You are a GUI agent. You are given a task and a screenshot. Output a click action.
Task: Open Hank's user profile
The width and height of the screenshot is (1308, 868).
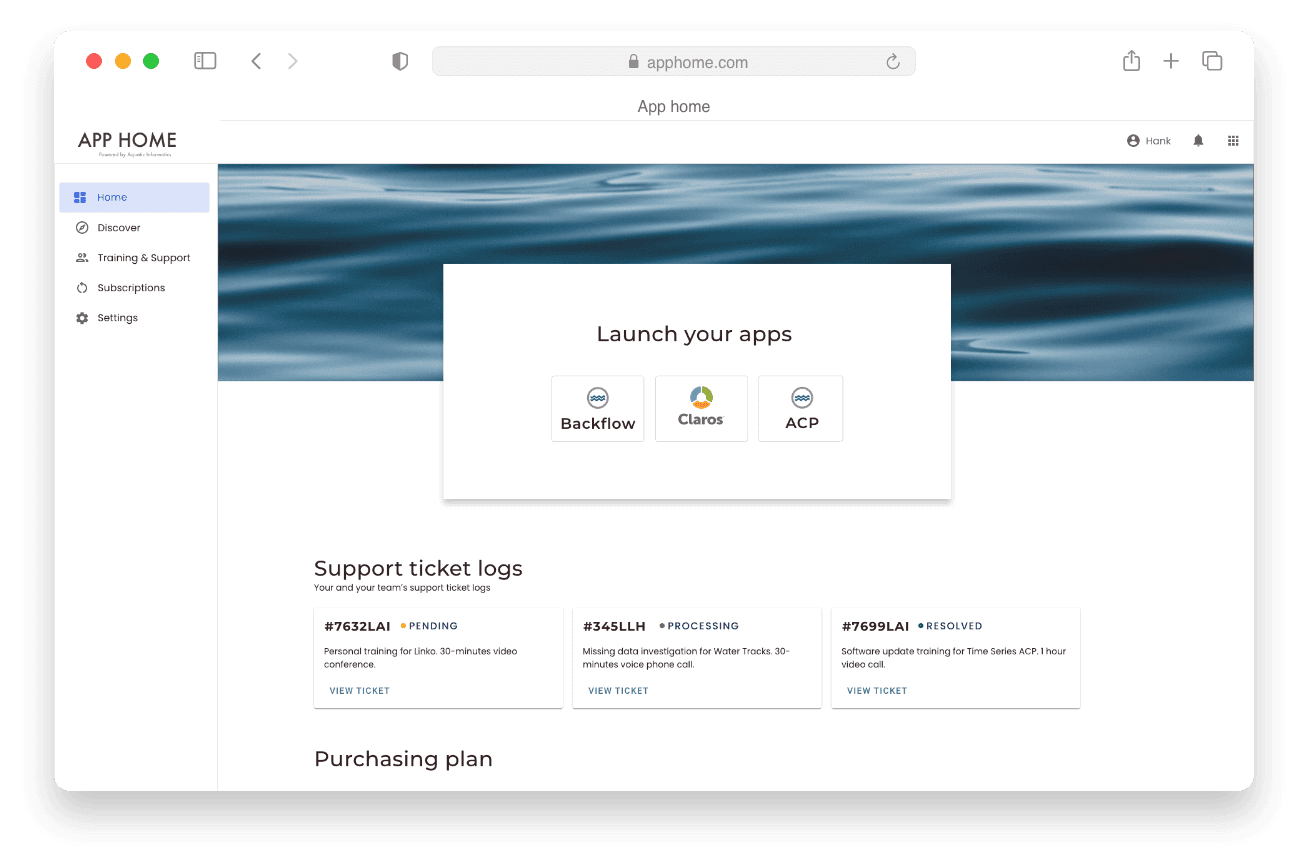click(x=1148, y=141)
